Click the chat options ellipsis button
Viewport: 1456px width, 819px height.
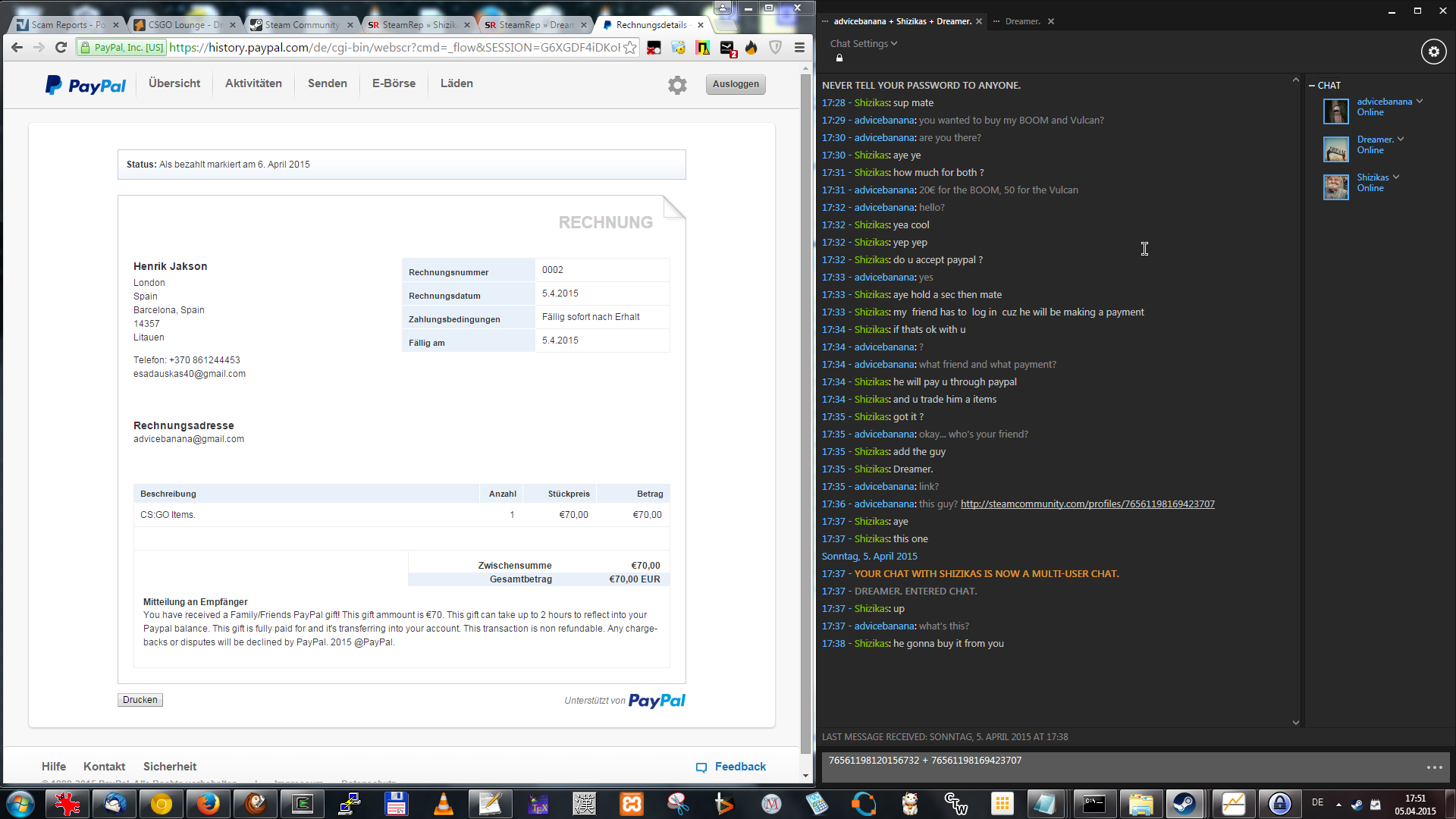pos(1434,767)
